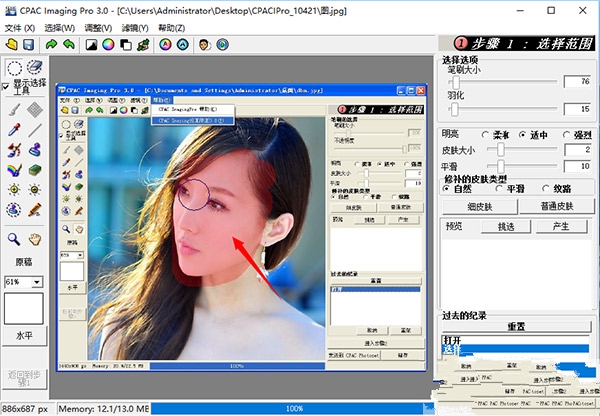600x416 pixels.
Task: Click the 水平 button in left panel
Action: 24,336
